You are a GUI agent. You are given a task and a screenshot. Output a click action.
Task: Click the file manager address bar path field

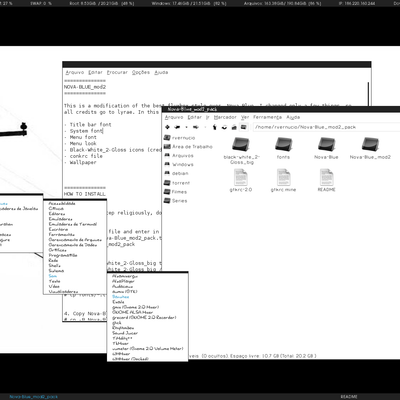(326, 127)
